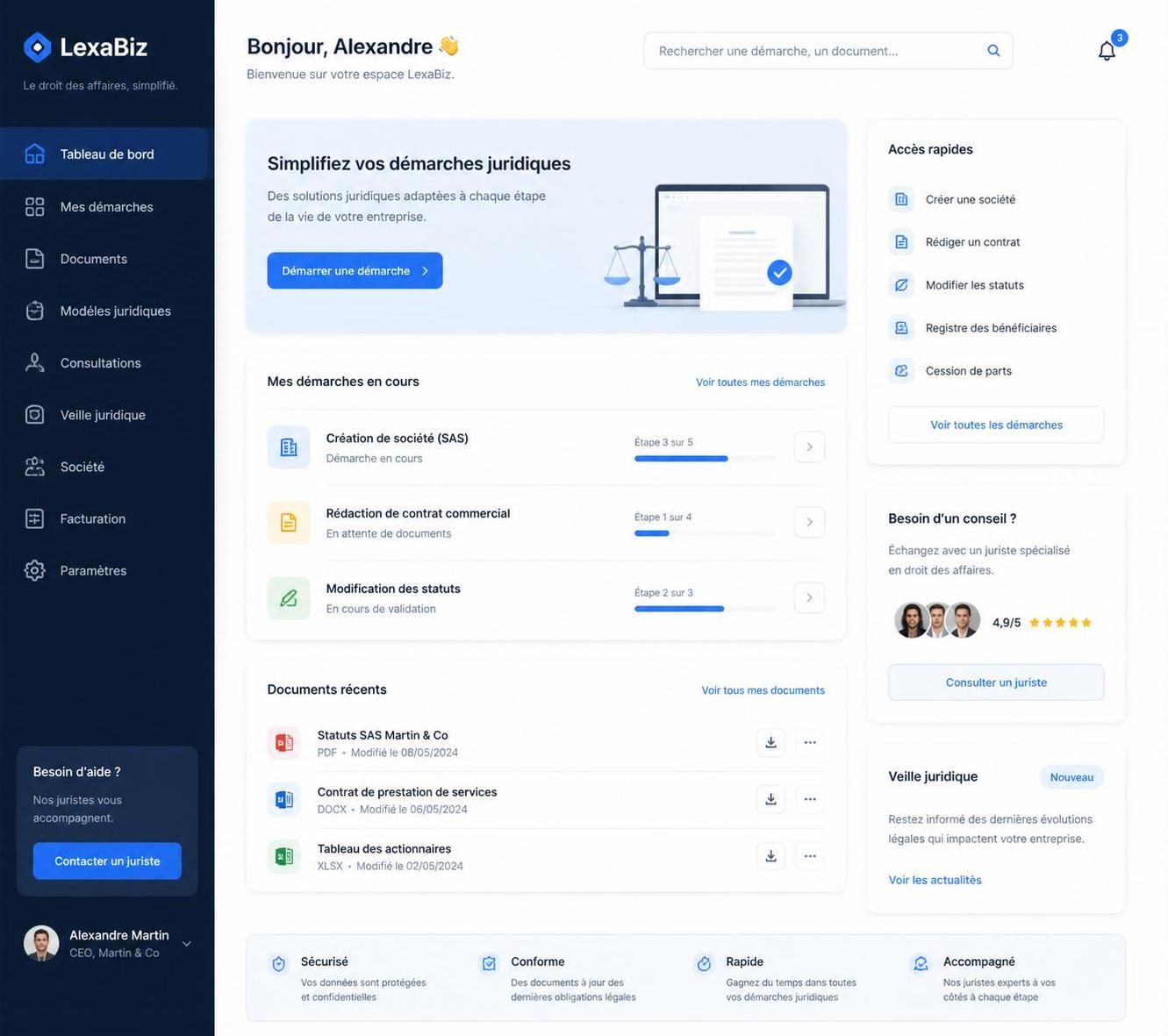
Task: Click the Création de société building icon
Action: click(289, 447)
